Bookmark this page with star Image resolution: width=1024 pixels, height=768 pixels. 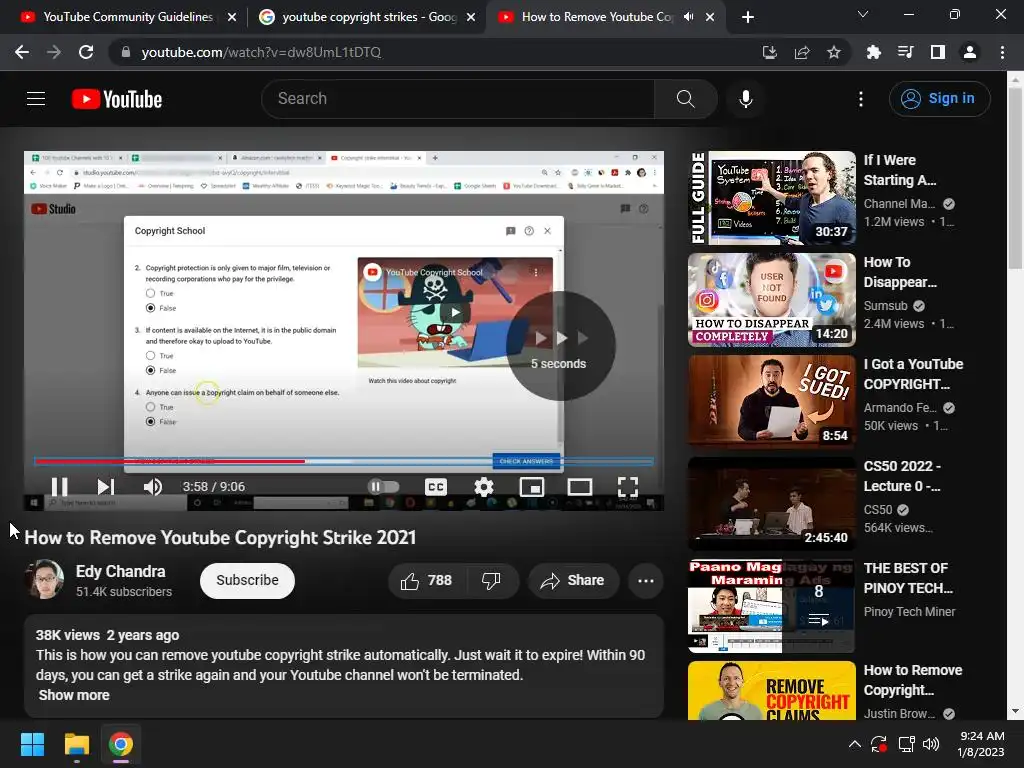pos(834,52)
